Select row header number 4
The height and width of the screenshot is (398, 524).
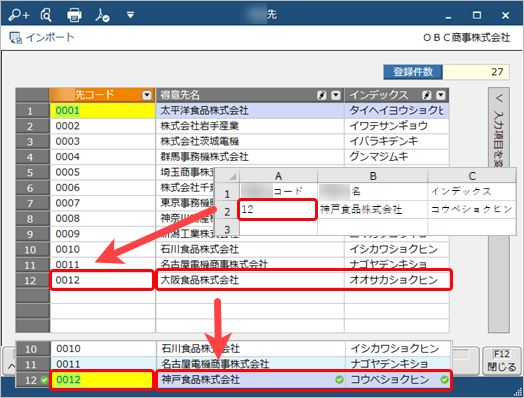tap(32, 157)
